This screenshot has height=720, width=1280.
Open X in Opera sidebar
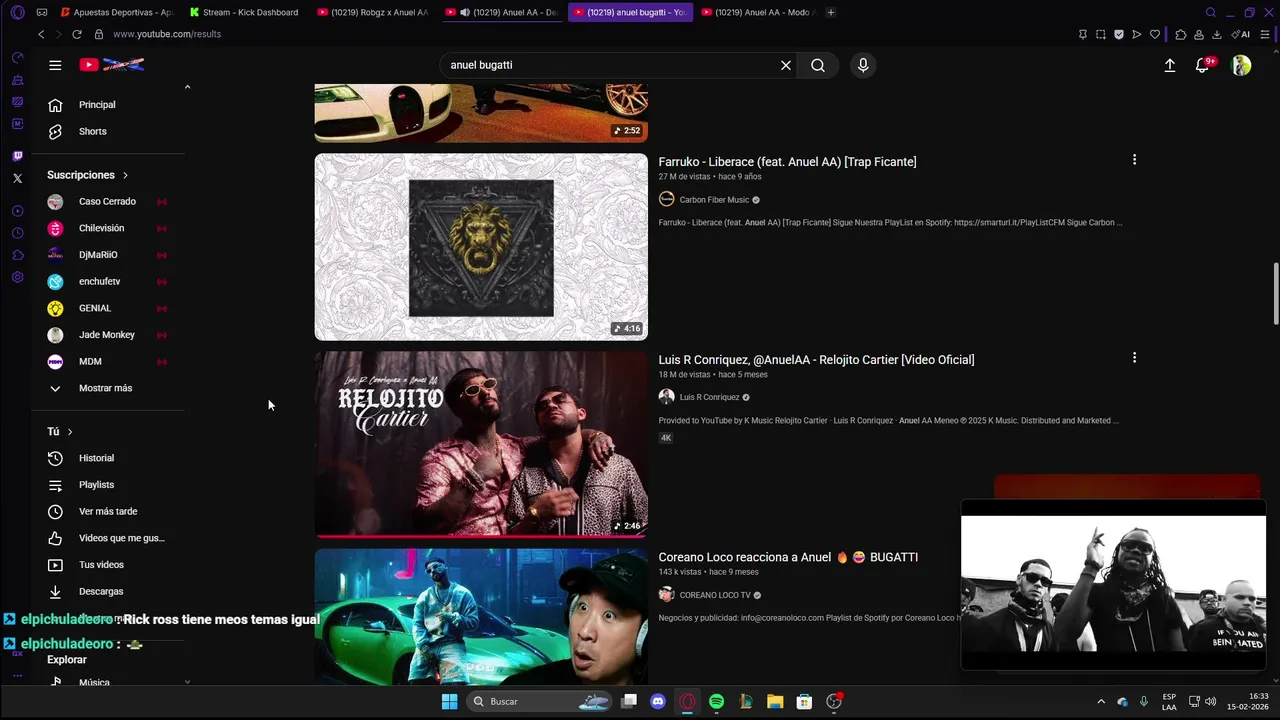pyautogui.click(x=17, y=178)
